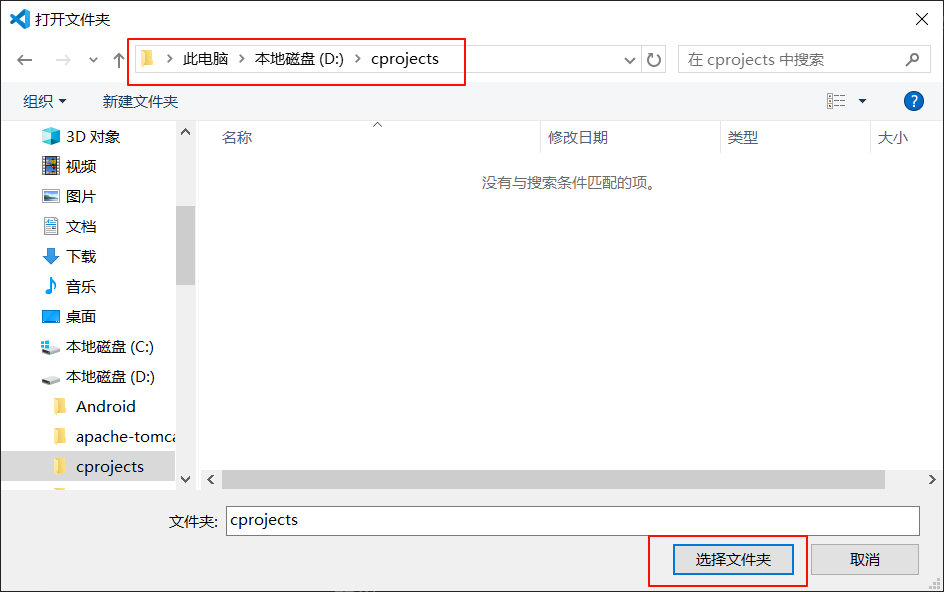The height and width of the screenshot is (592, 944).
Task: Click the 取消 button
Action: pyautogui.click(x=864, y=558)
